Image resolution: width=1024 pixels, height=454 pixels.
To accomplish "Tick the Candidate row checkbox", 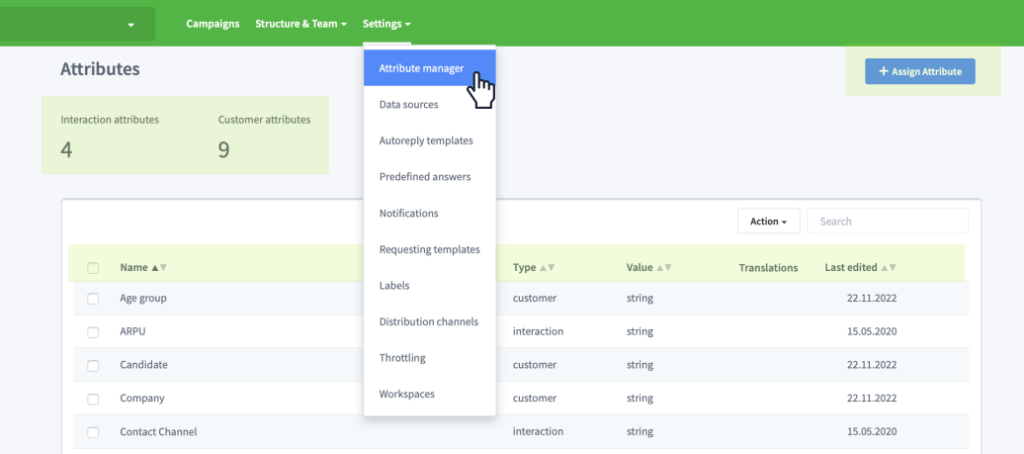I will click(93, 365).
